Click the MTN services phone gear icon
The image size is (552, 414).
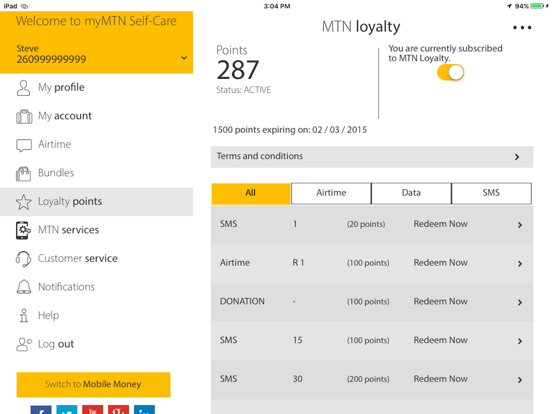[23, 230]
